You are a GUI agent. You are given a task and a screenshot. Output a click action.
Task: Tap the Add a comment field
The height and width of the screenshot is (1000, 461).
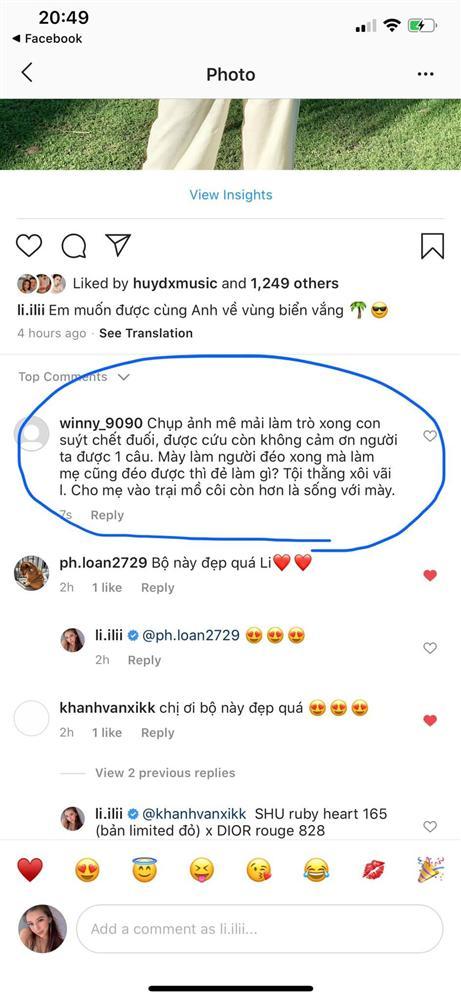tap(260, 929)
